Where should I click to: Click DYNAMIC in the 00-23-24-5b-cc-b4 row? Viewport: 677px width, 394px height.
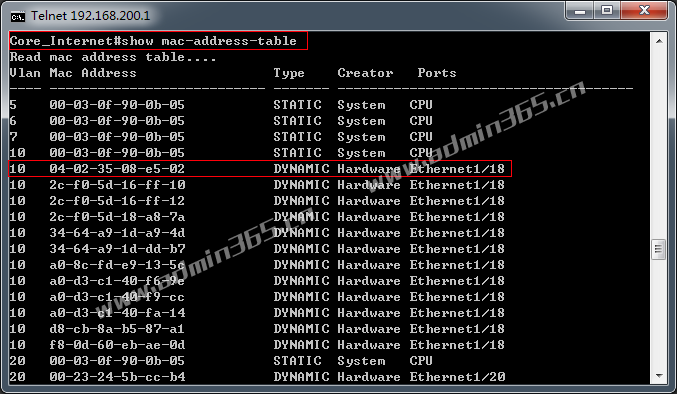coord(301,377)
